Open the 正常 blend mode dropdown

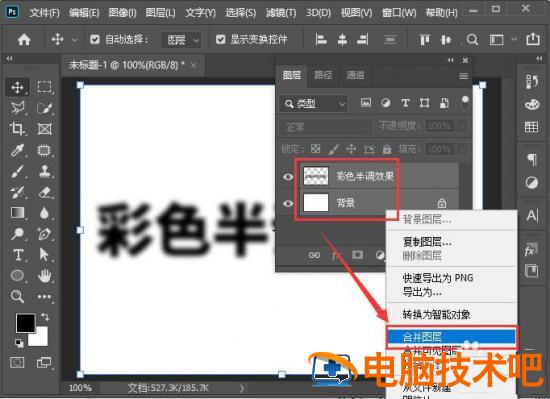[x=325, y=127]
